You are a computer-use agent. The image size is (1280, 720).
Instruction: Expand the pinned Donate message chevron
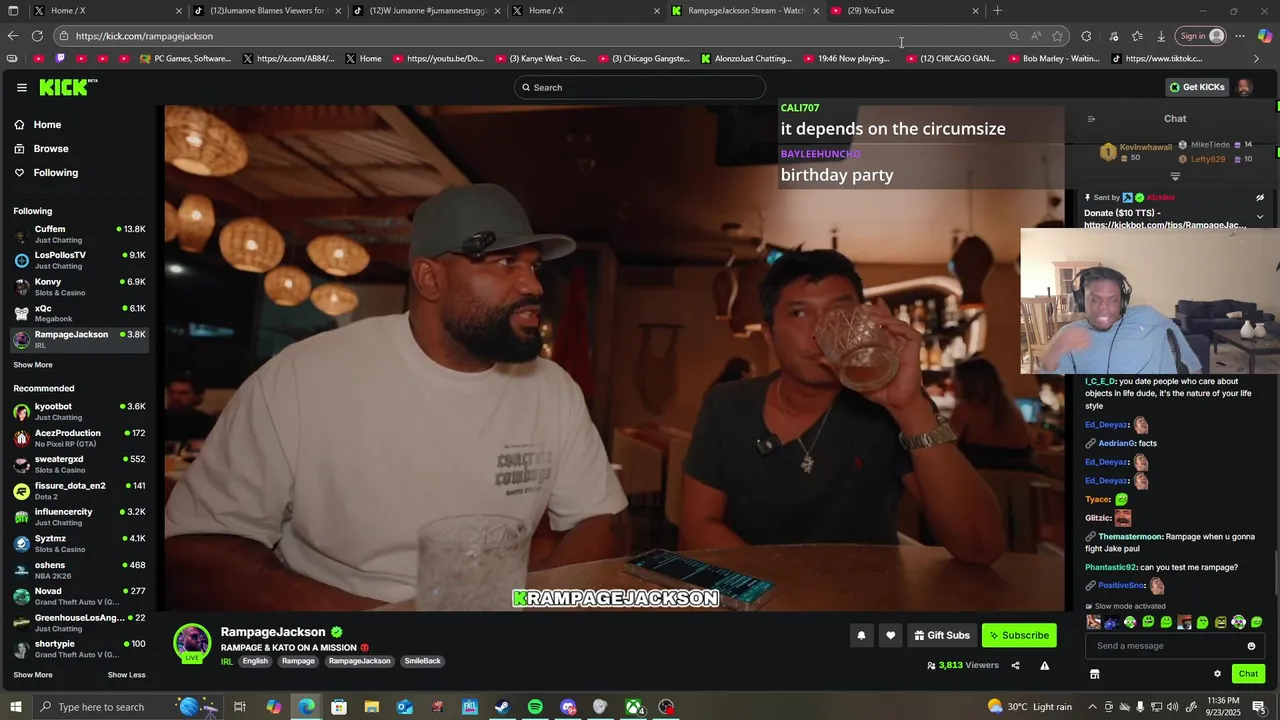point(1260,217)
